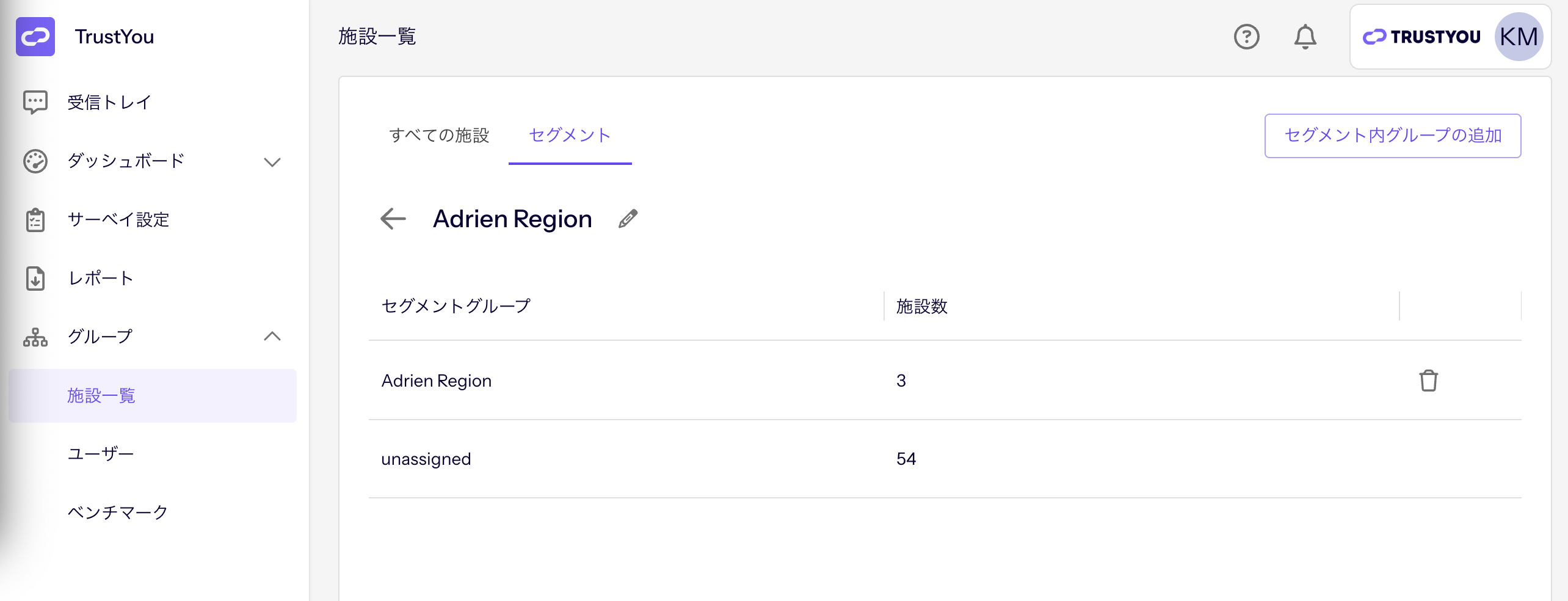Go back using the left arrow
This screenshot has height=601, width=1568.
click(393, 219)
